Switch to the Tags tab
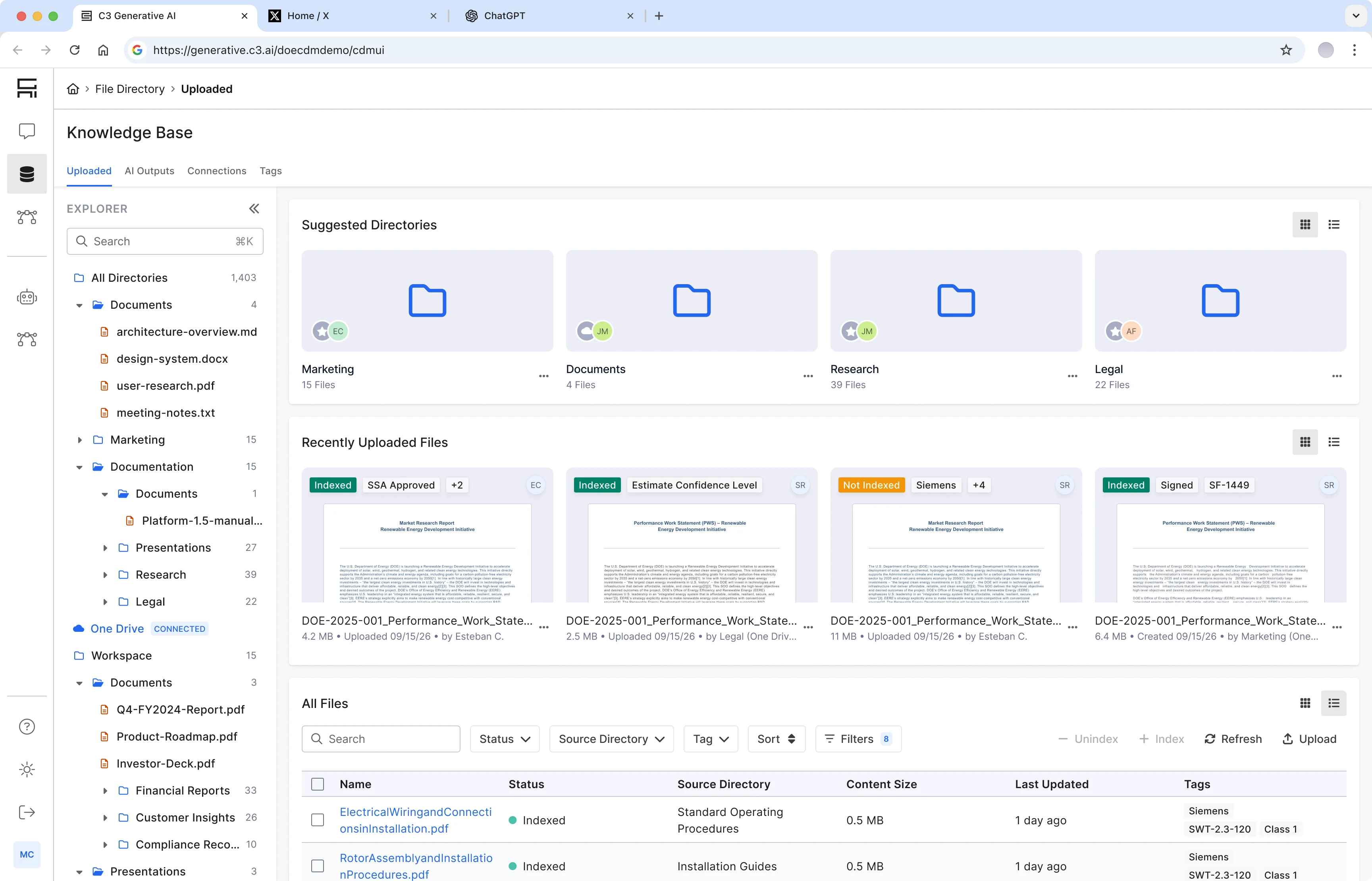Image resolution: width=1372 pixels, height=881 pixels. click(x=271, y=171)
